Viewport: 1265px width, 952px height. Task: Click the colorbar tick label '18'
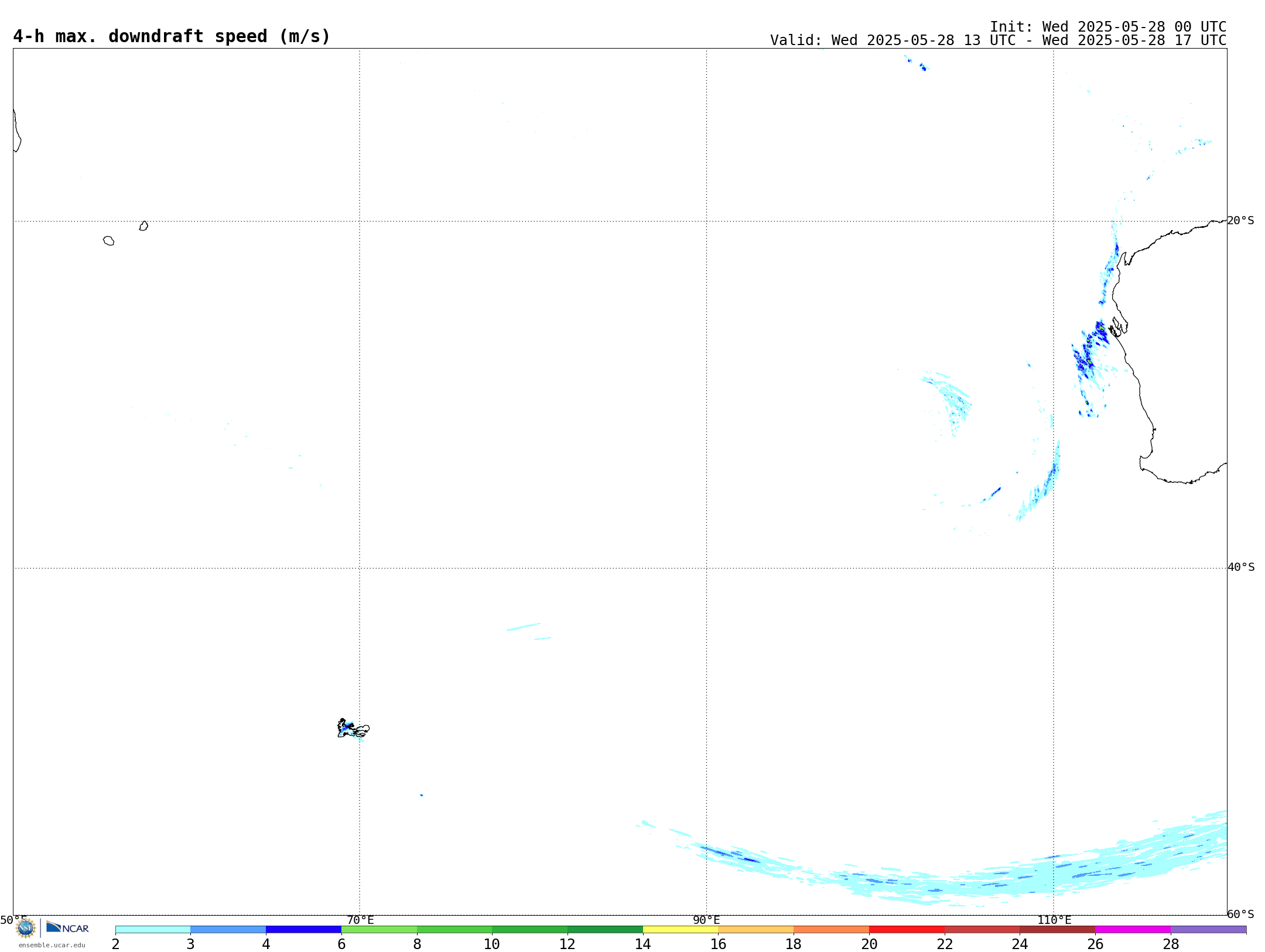point(794,944)
